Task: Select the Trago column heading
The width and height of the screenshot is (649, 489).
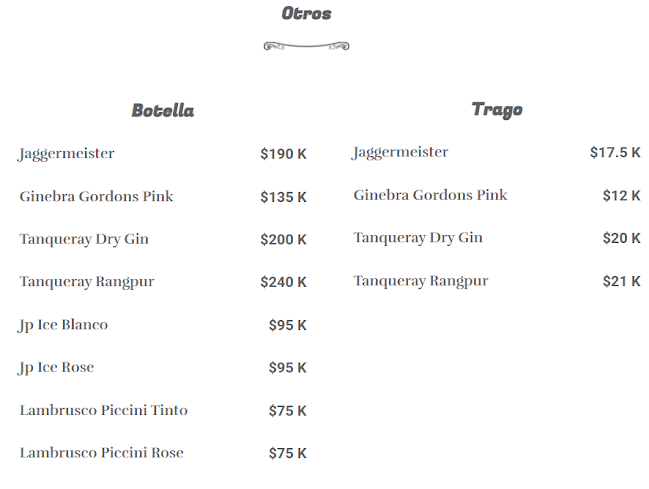Action: 497,110
